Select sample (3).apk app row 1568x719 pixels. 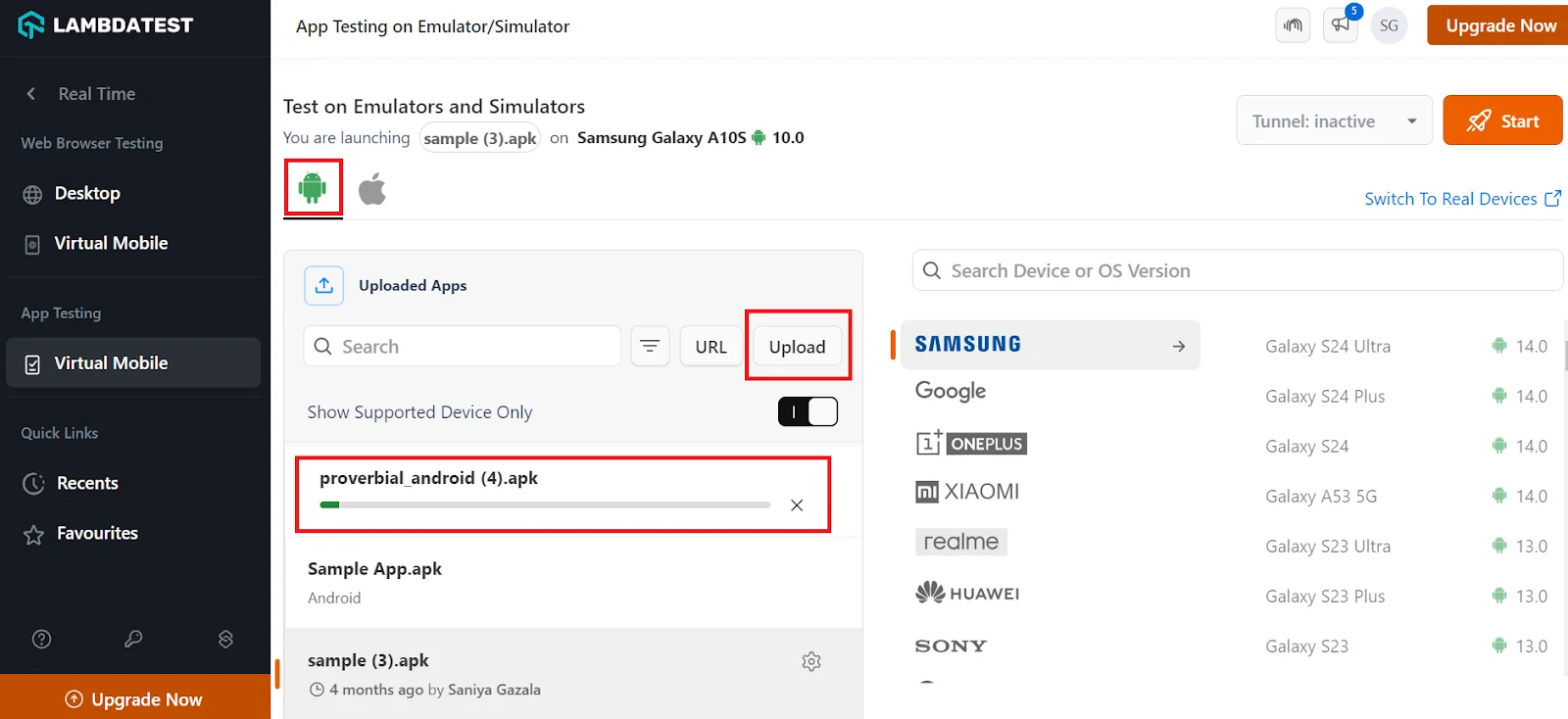coord(573,674)
